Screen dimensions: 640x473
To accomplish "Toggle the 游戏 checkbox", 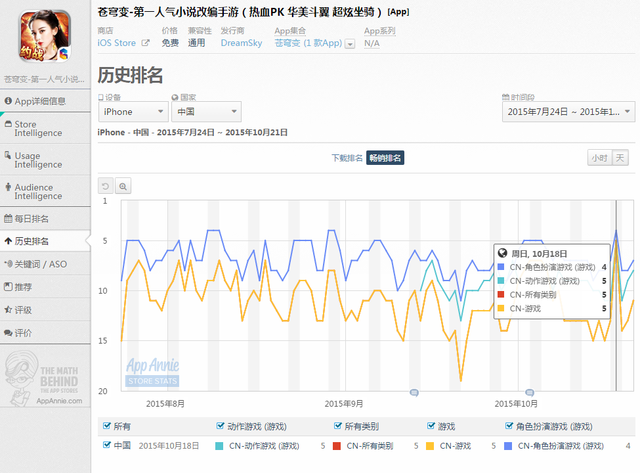I will pos(431,426).
